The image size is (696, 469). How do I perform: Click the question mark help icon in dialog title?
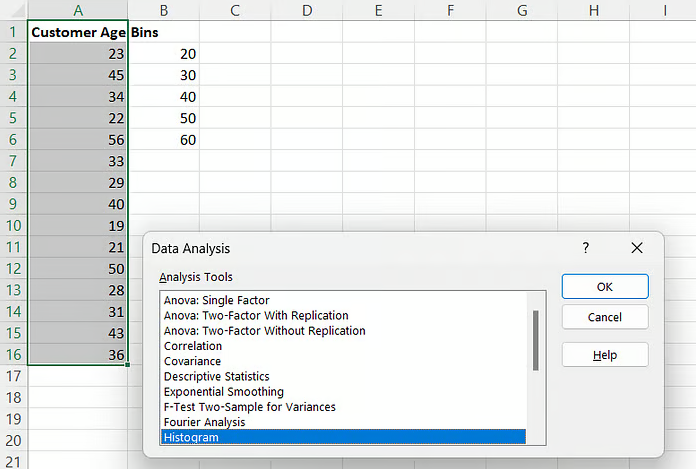[586, 247]
